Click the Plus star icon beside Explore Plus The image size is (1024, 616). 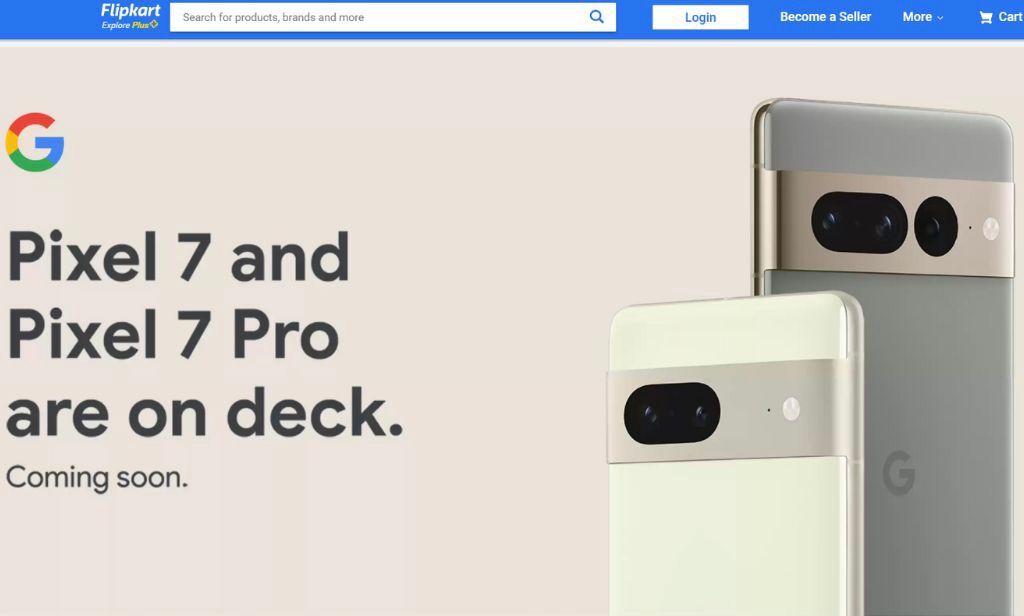154,25
